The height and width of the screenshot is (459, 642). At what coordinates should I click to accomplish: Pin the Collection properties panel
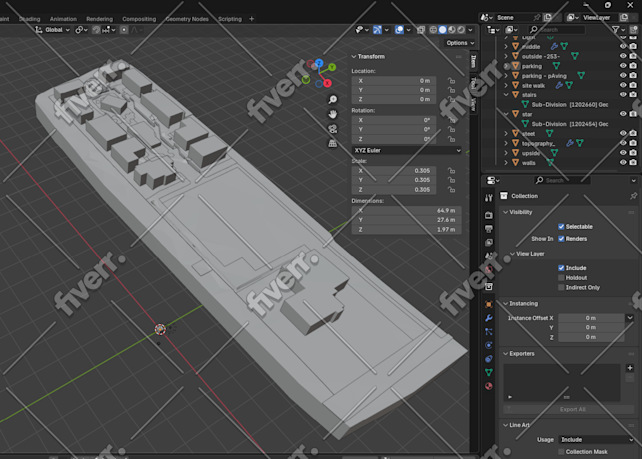633,196
